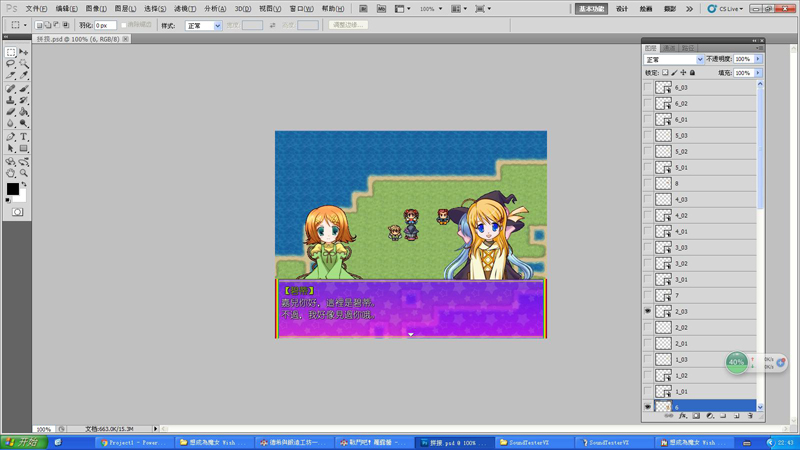800x450 pixels.
Task: Open CS Live services
Action: 725,9
